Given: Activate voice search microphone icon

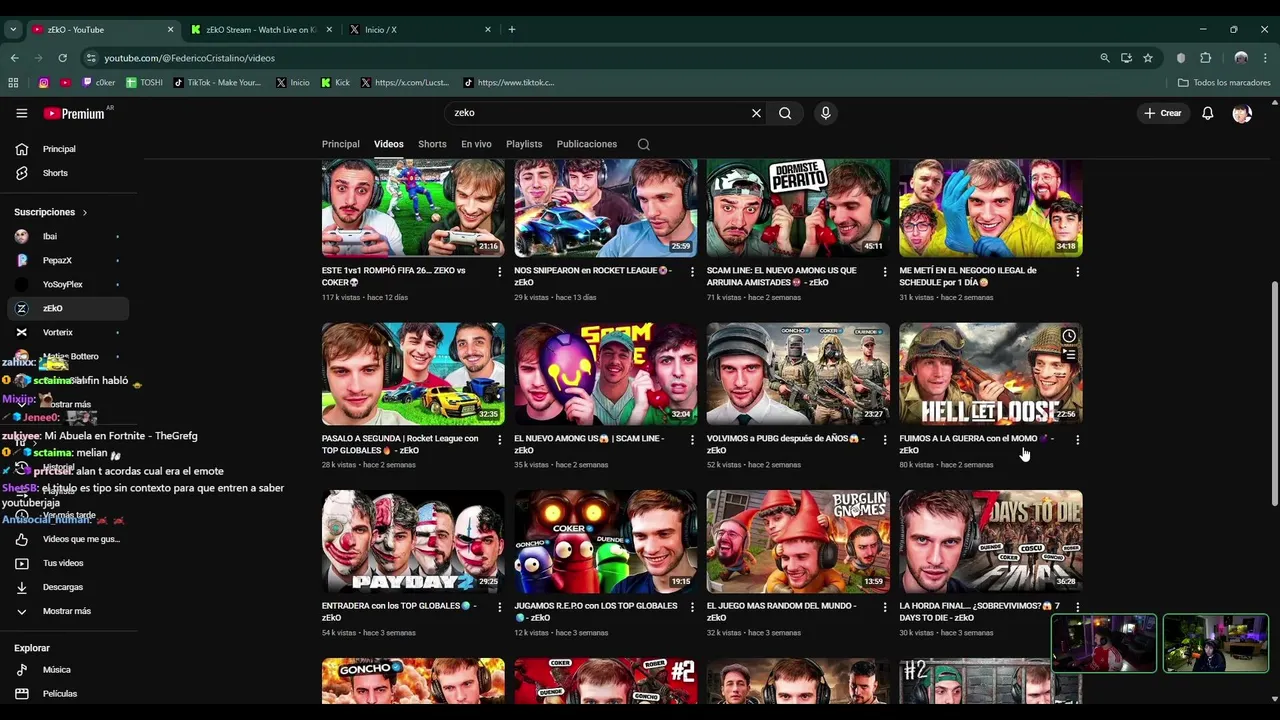Looking at the screenshot, I should coord(825,113).
